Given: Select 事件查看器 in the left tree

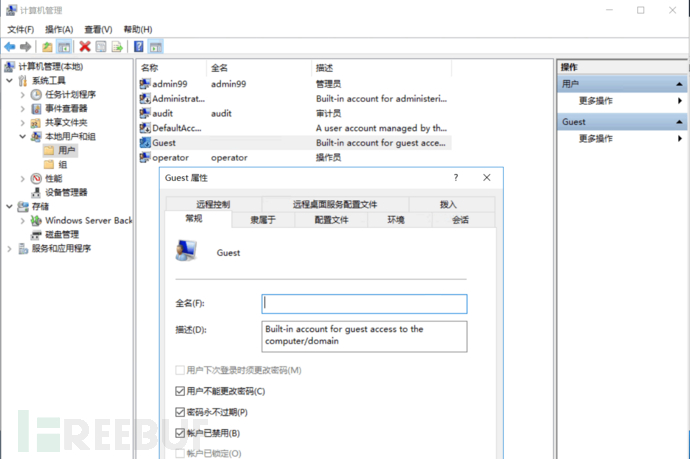Looking at the screenshot, I should 66,108.
